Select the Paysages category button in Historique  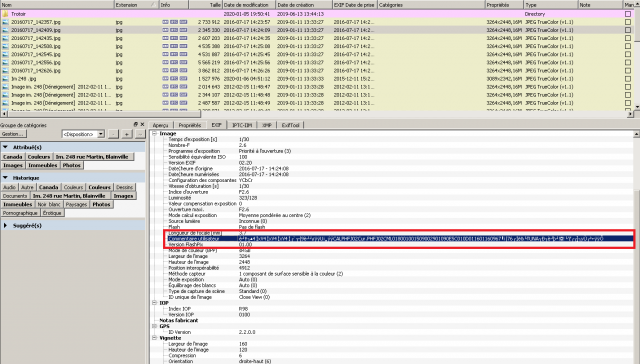[x=76, y=204]
